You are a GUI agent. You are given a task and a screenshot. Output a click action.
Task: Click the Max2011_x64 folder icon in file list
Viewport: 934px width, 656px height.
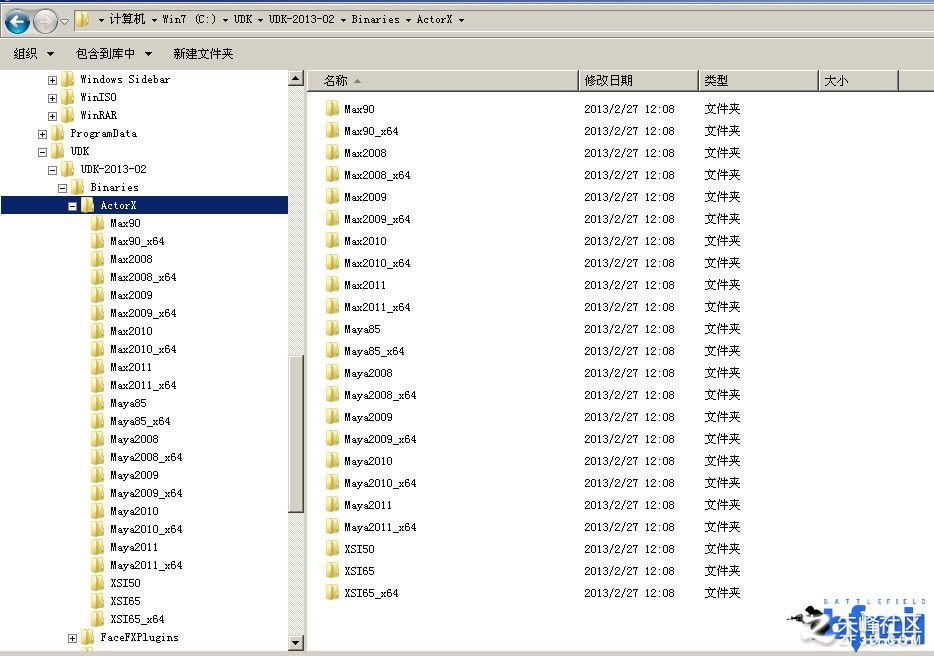[x=332, y=307]
